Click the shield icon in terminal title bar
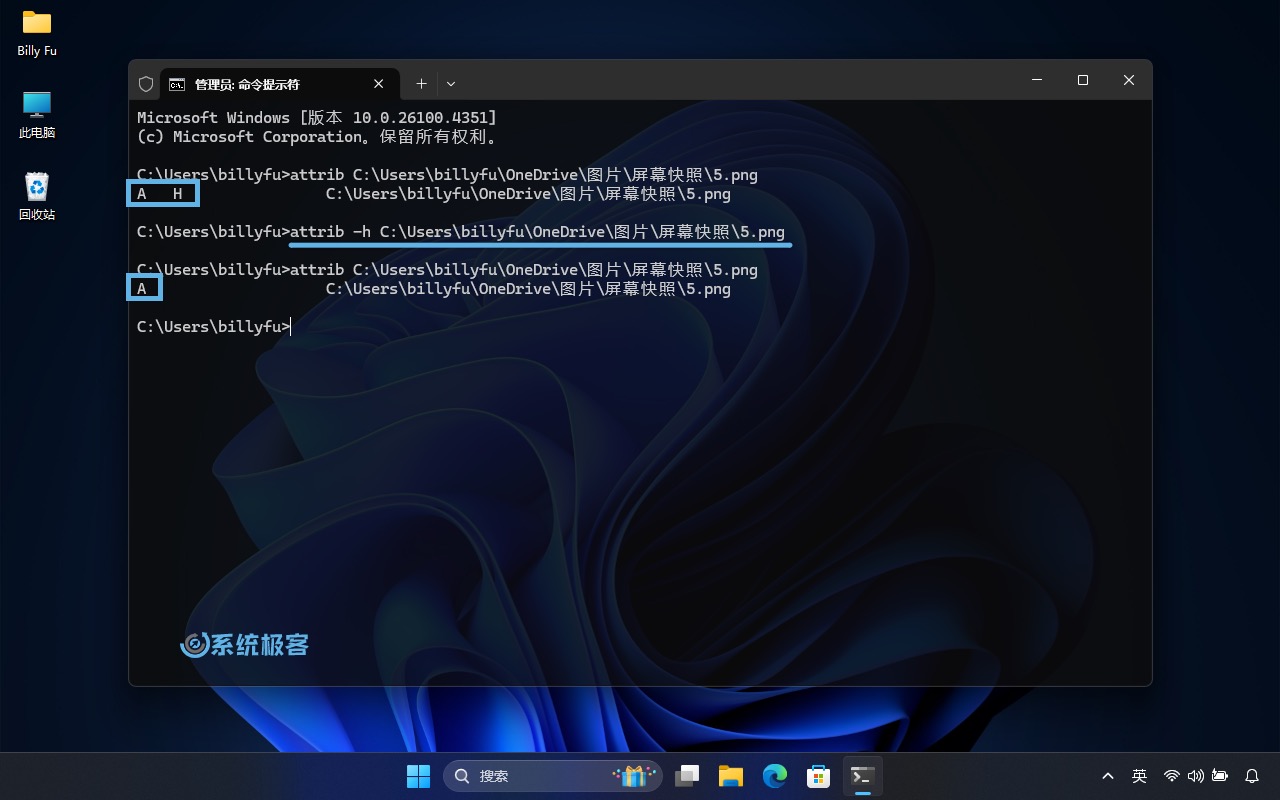The height and width of the screenshot is (800, 1280). 146,84
